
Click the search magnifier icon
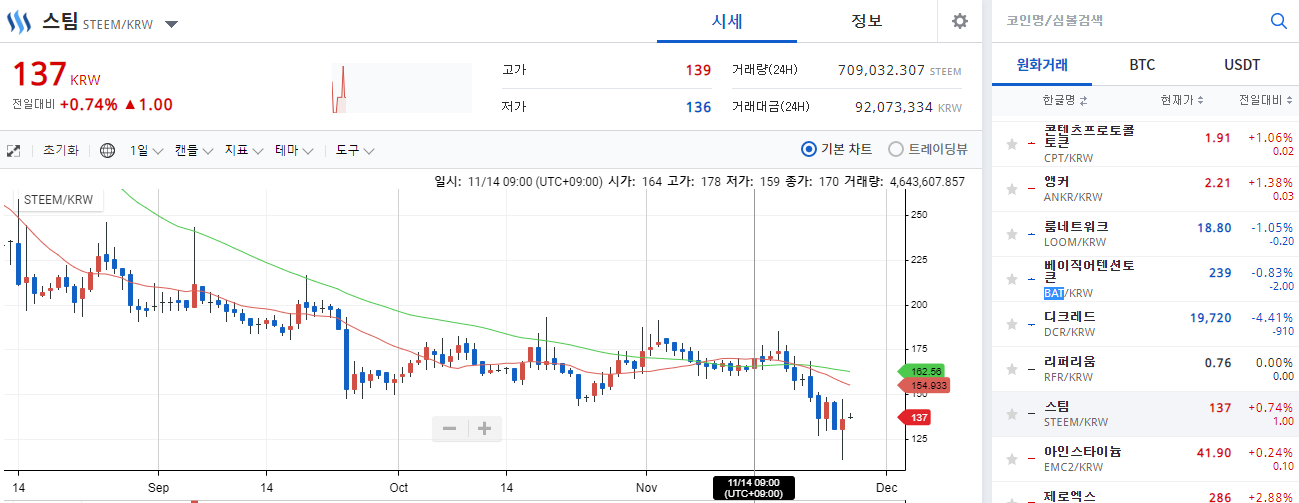coord(1278,20)
